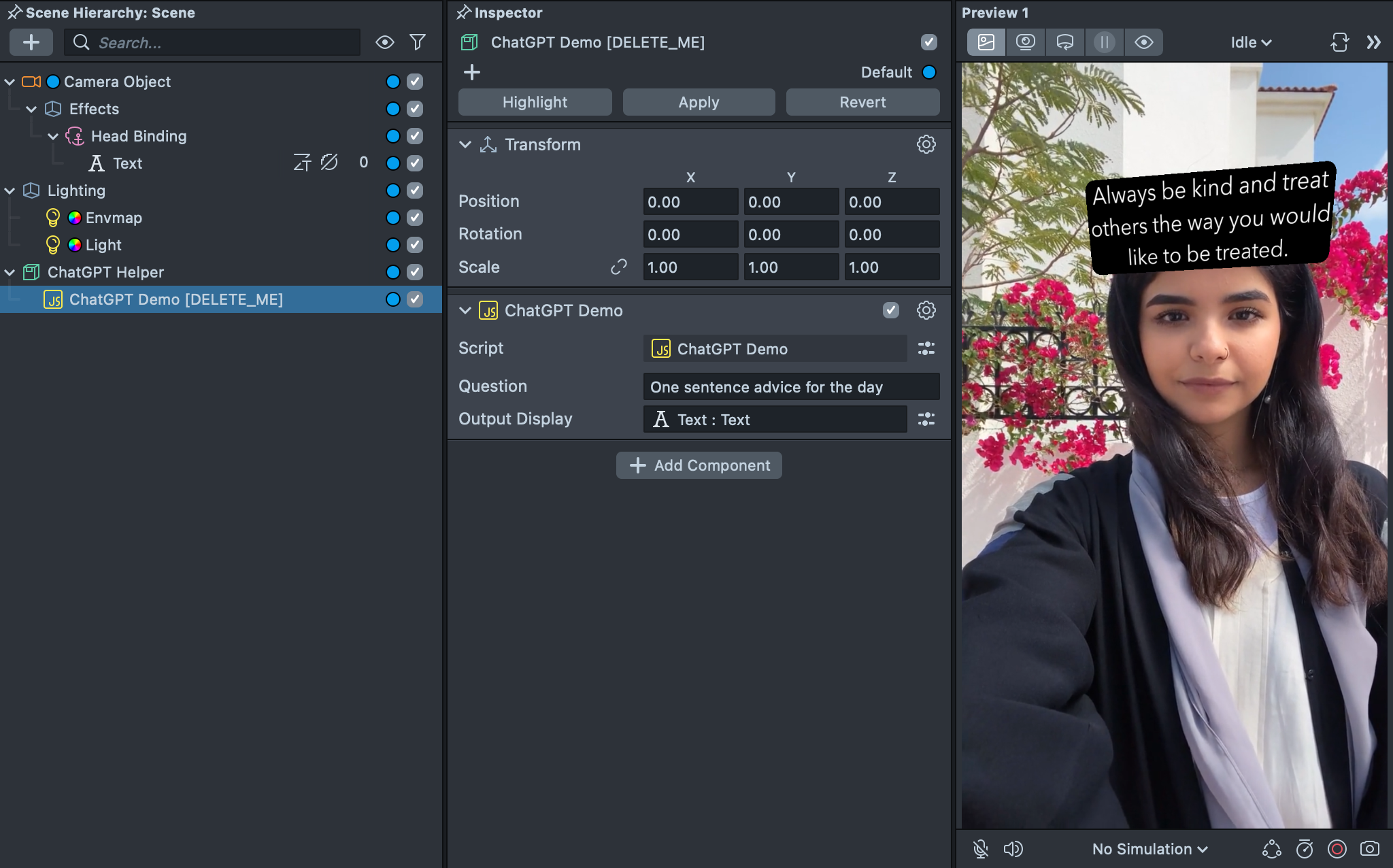Toggle hierarchy visibility eye icon

click(x=384, y=42)
